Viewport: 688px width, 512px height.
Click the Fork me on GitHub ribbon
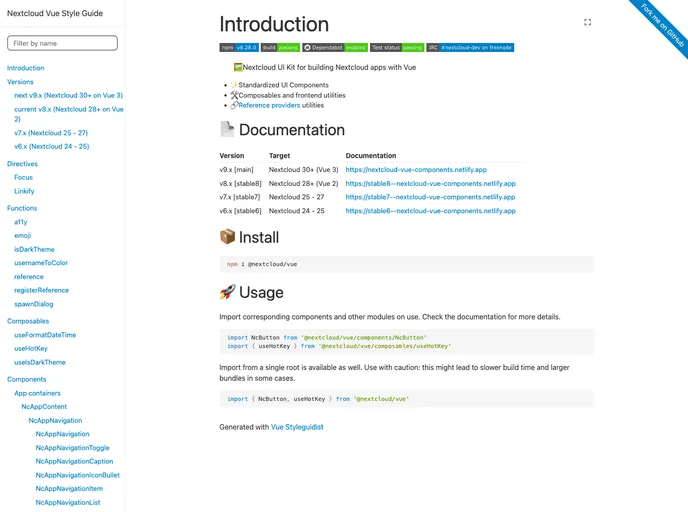click(662, 25)
